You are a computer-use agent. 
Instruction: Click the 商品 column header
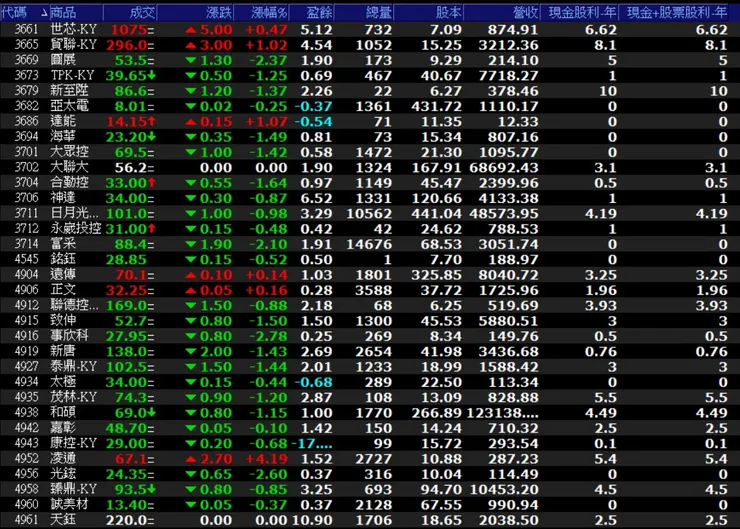[76, 13]
